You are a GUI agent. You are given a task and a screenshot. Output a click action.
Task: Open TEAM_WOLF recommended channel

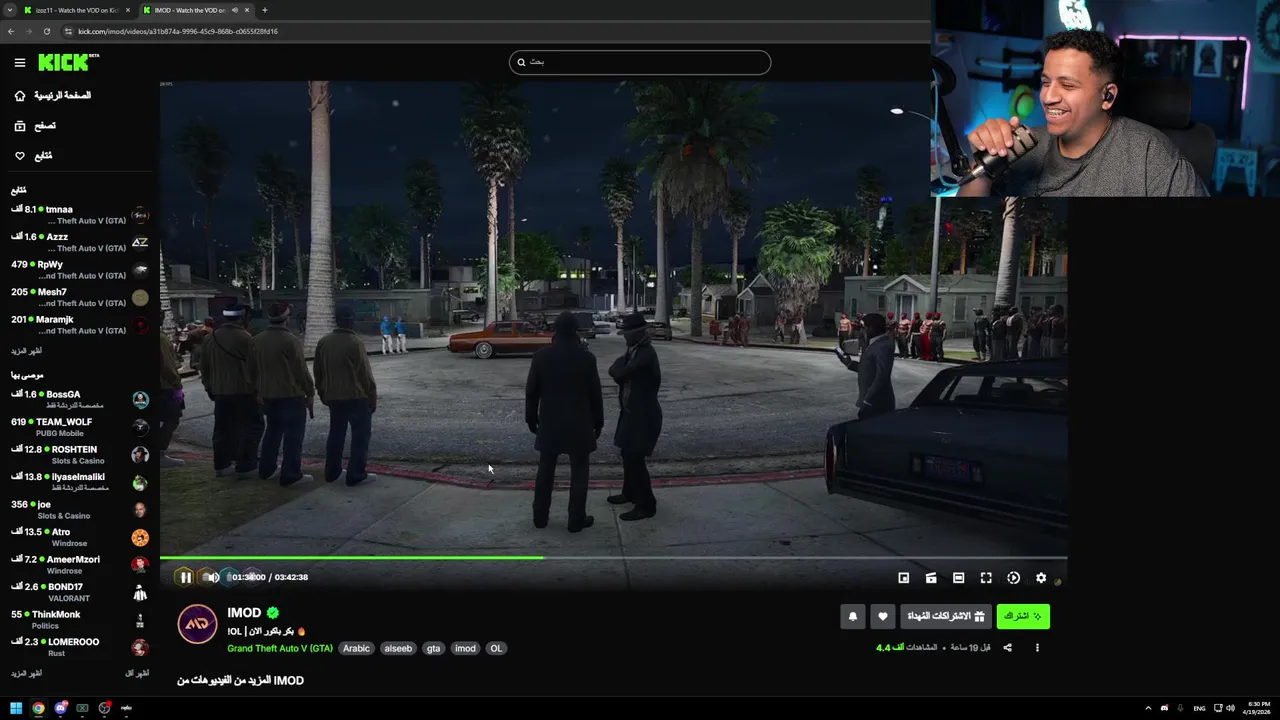click(80, 427)
